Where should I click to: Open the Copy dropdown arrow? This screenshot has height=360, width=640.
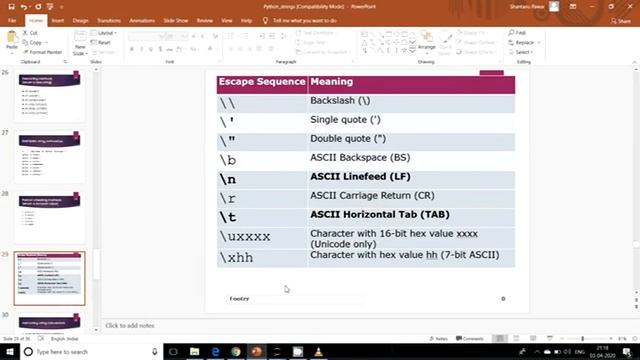tap(46, 42)
